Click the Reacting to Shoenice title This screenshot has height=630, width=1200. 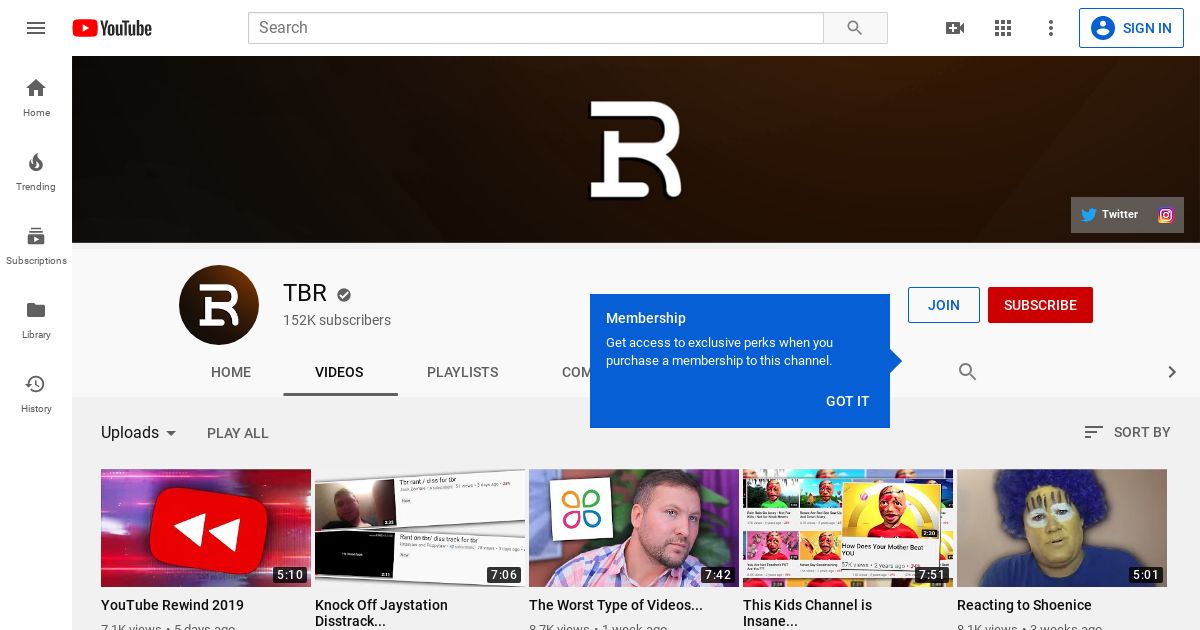coord(1024,605)
